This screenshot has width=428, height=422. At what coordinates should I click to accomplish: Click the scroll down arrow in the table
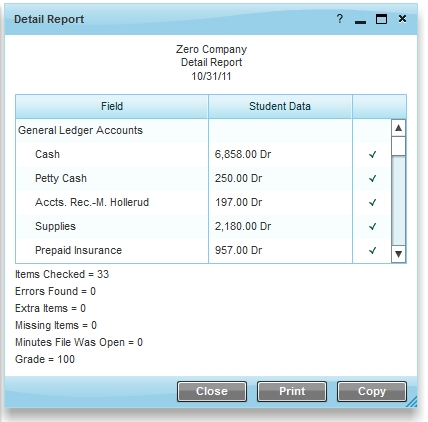(x=398, y=254)
